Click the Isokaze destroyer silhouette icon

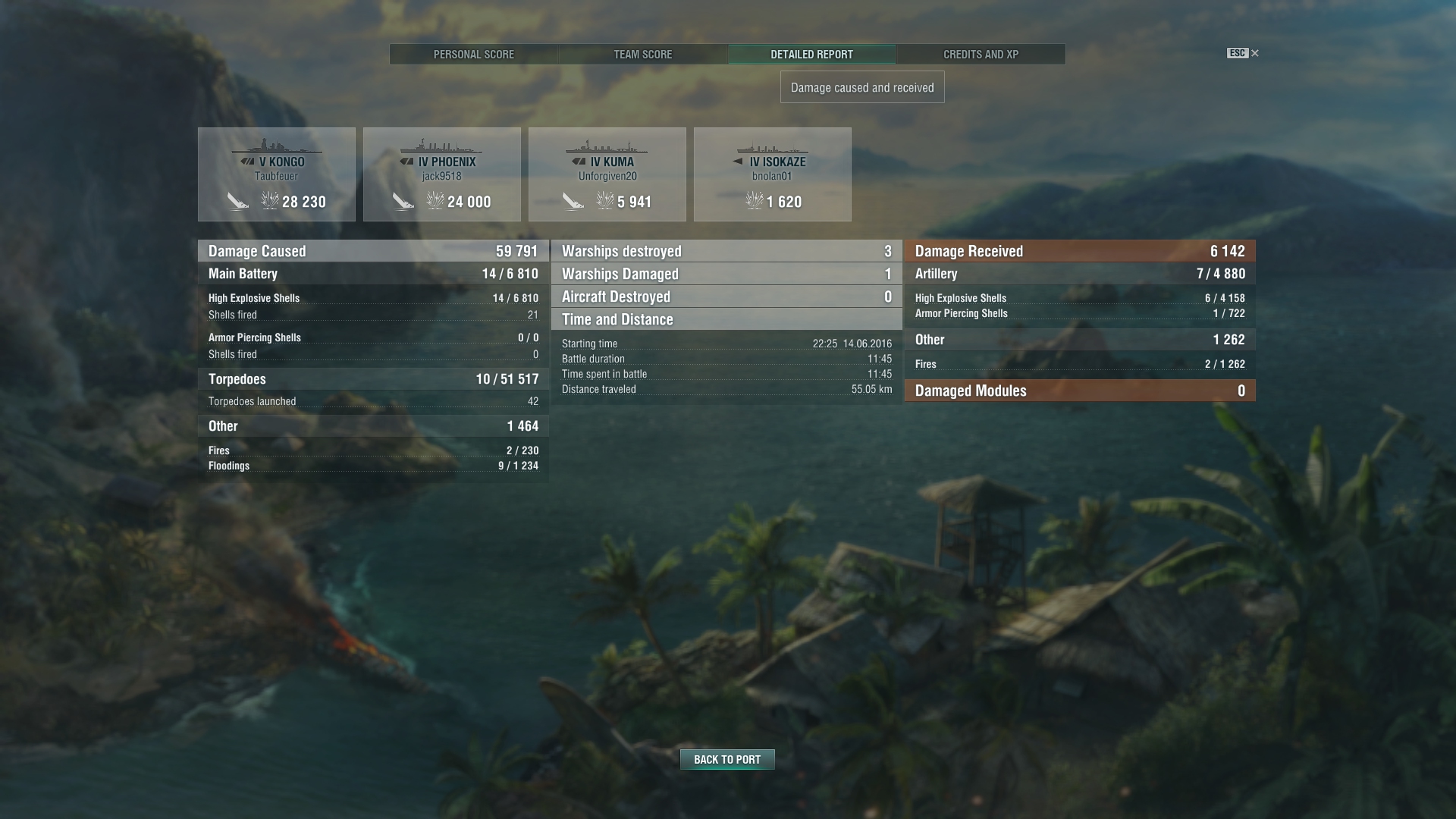pos(773,147)
